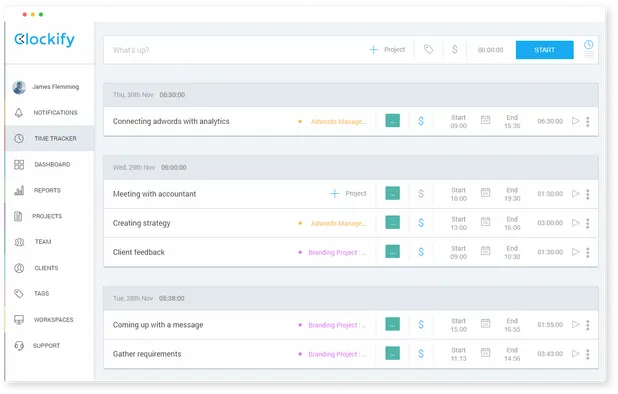This screenshot has height=394, width=618.
Task: Open tags button for Gather requirements entry
Action: tap(393, 353)
